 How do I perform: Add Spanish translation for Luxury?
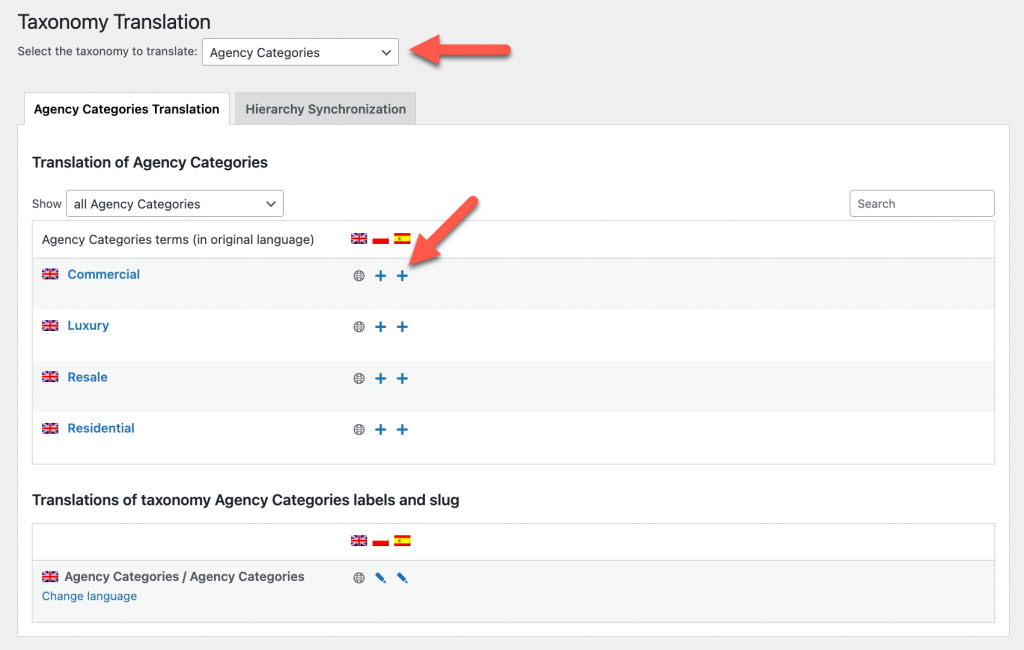(x=402, y=327)
